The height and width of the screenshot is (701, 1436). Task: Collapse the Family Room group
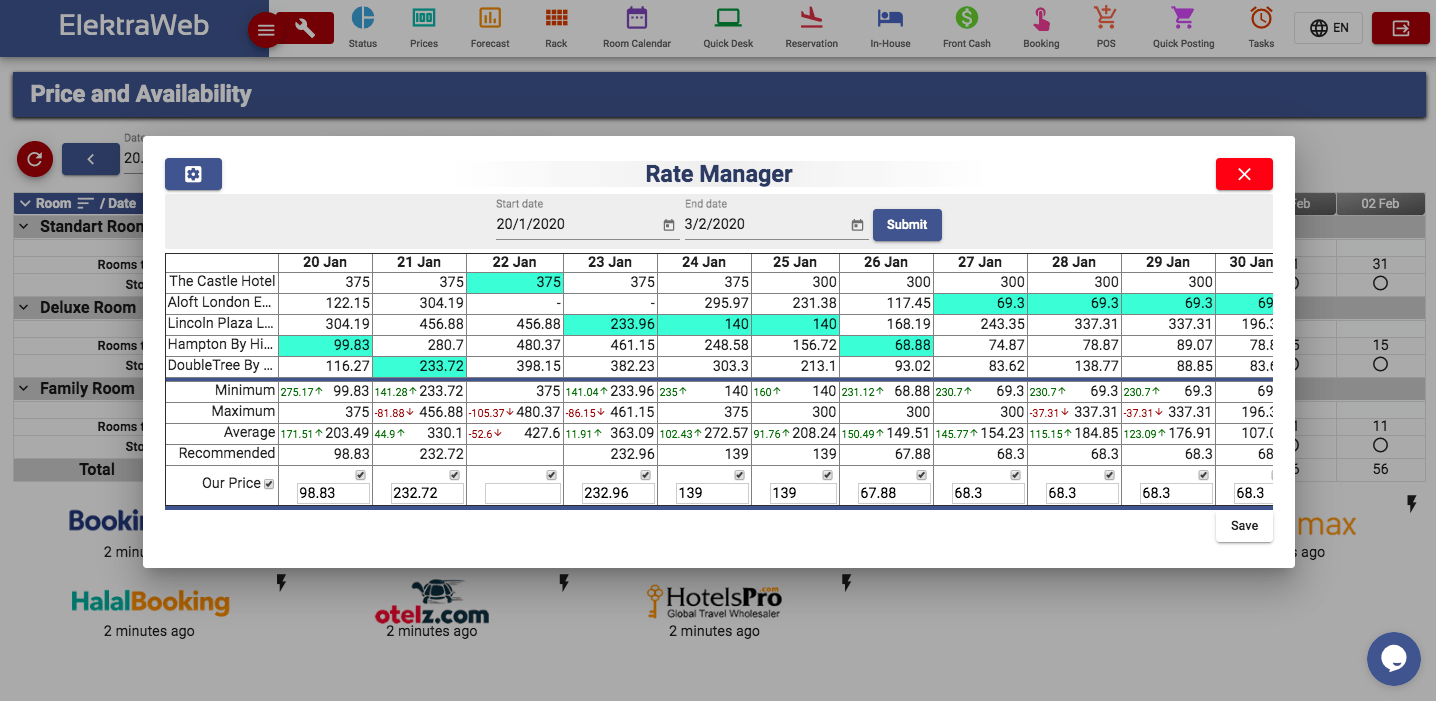(x=26, y=388)
